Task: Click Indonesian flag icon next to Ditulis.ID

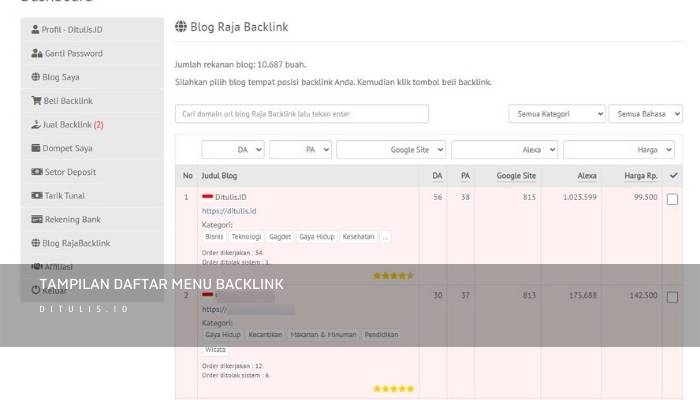Action: point(207,196)
